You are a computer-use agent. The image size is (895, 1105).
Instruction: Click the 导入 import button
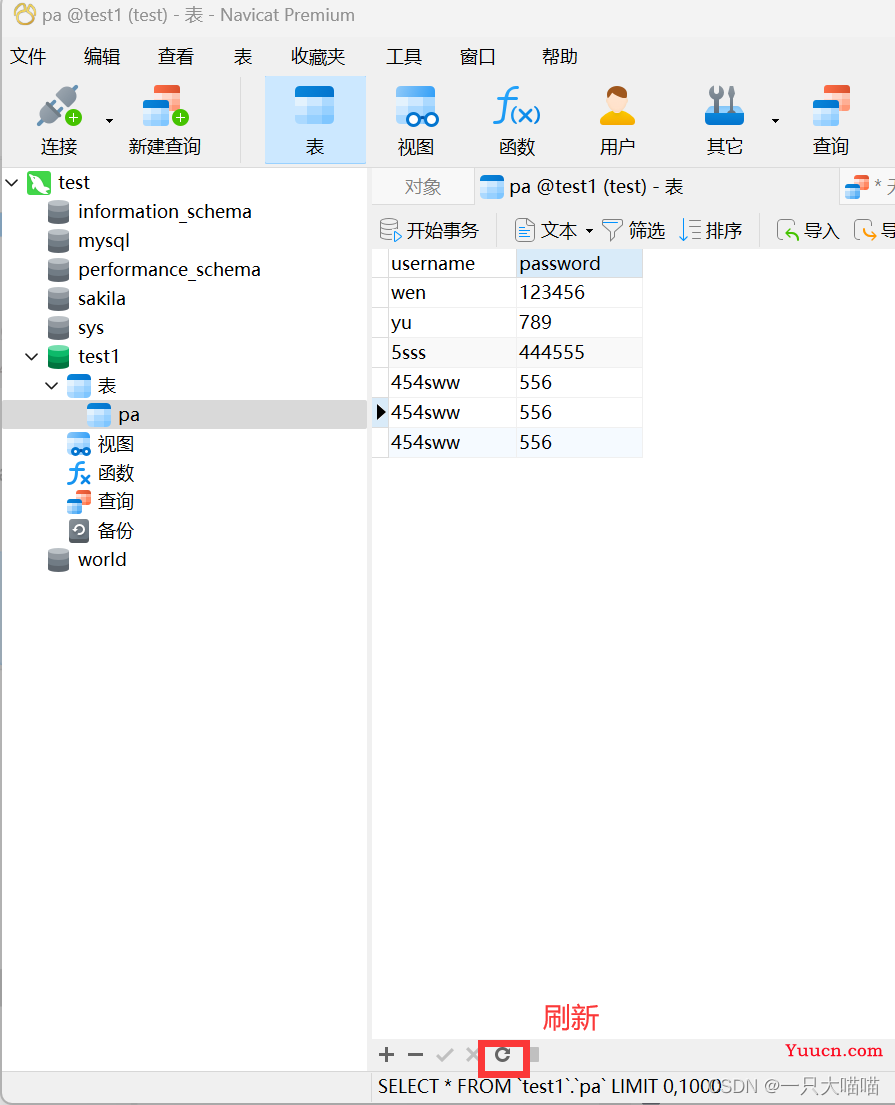[x=808, y=230]
